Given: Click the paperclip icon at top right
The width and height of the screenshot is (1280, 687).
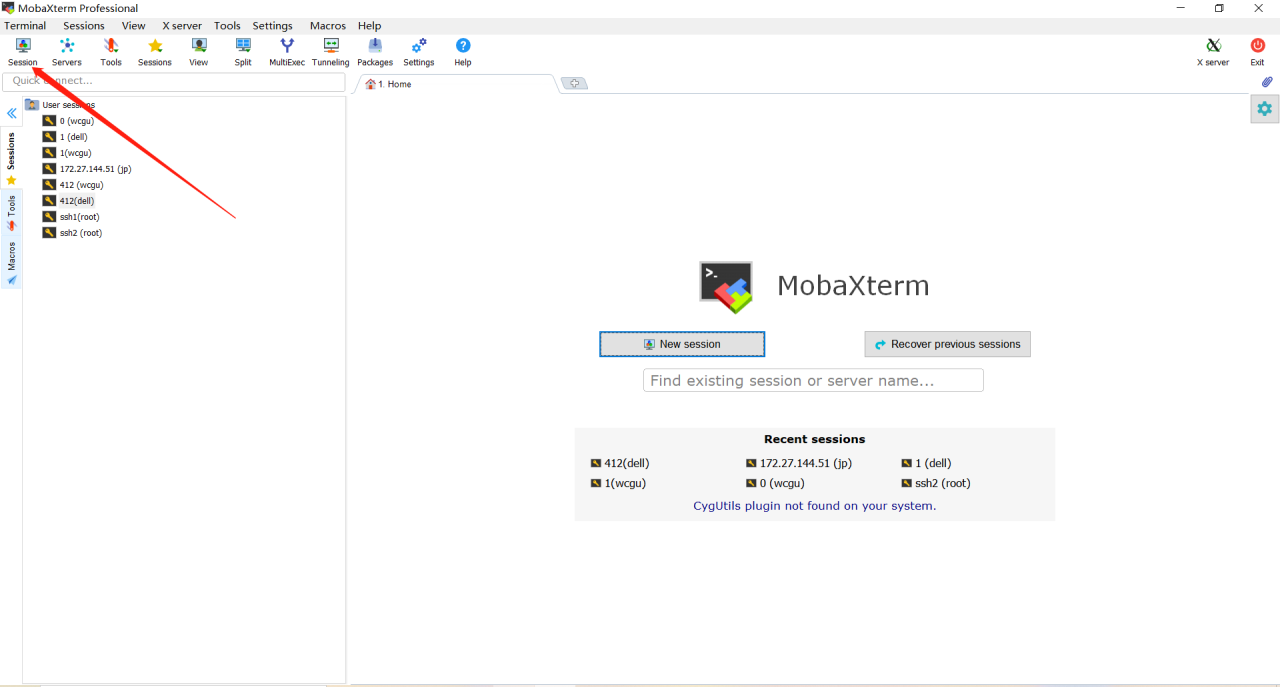Looking at the screenshot, I should coord(1266,82).
